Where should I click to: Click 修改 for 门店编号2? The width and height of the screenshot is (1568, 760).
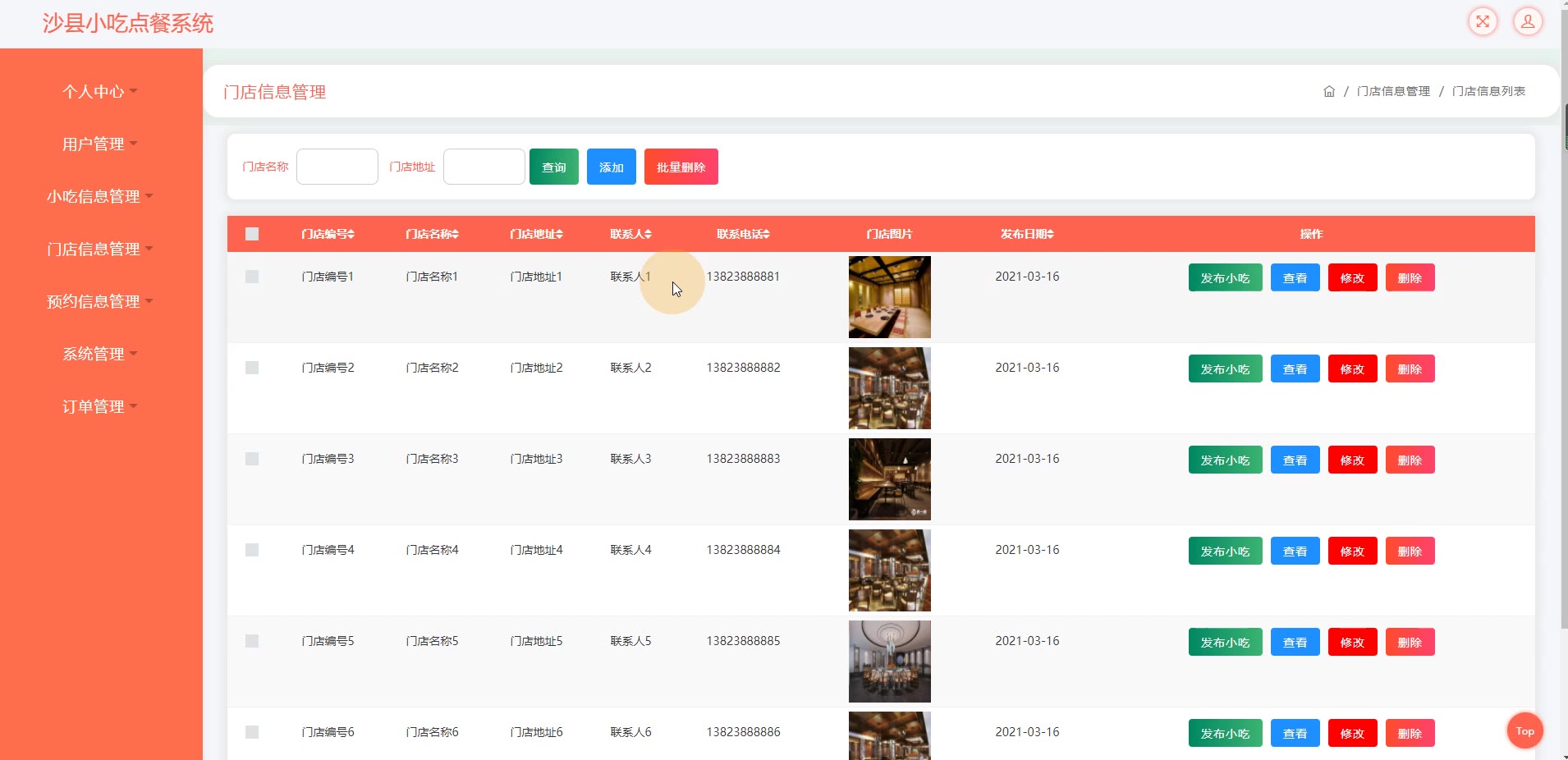(1353, 369)
